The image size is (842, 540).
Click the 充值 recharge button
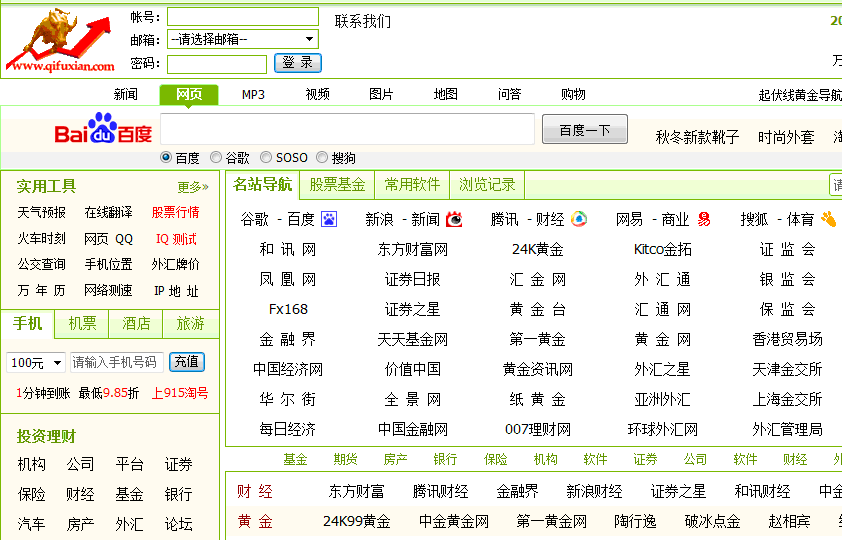(x=186, y=362)
